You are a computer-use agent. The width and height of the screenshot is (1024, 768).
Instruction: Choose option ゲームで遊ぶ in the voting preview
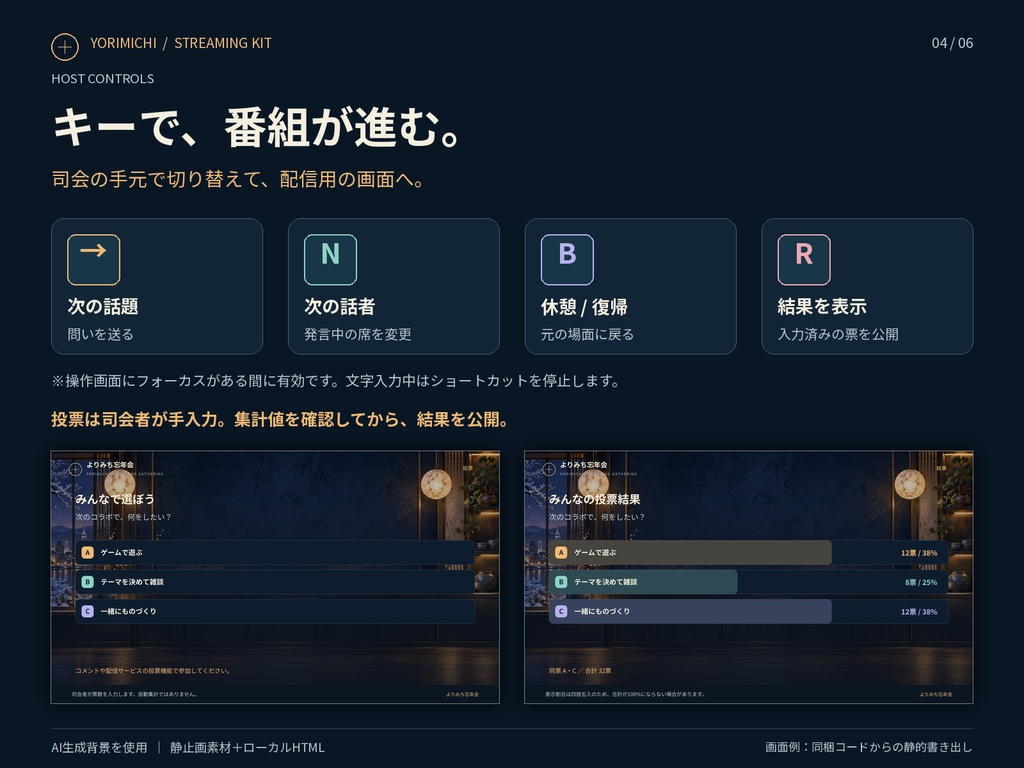(x=275, y=552)
